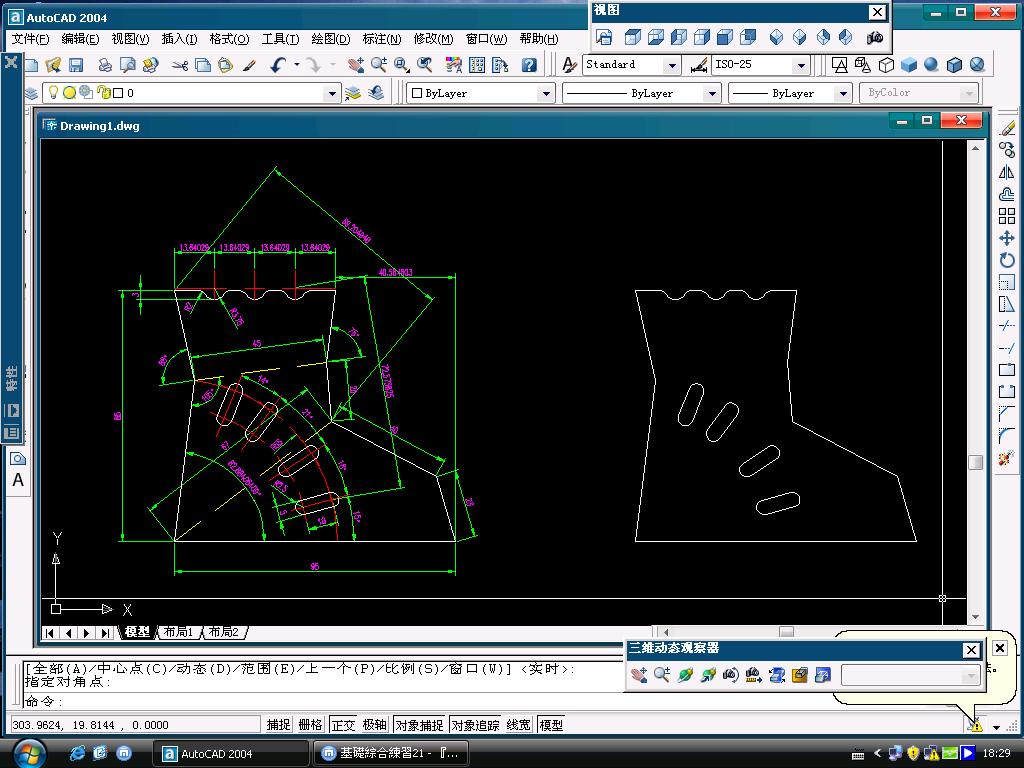Toggle 线宽 lineweight display in status bar
1024x768 pixels.
[x=519, y=724]
